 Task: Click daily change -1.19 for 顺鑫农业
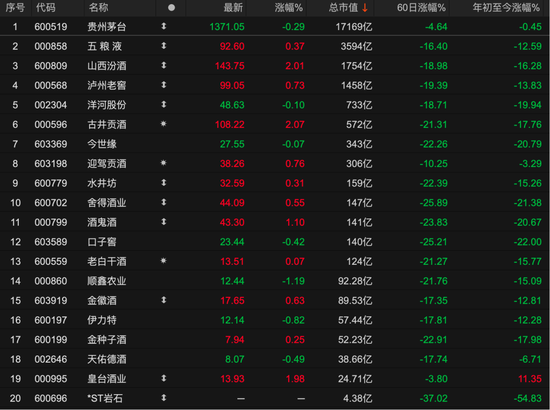click(293, 281)
